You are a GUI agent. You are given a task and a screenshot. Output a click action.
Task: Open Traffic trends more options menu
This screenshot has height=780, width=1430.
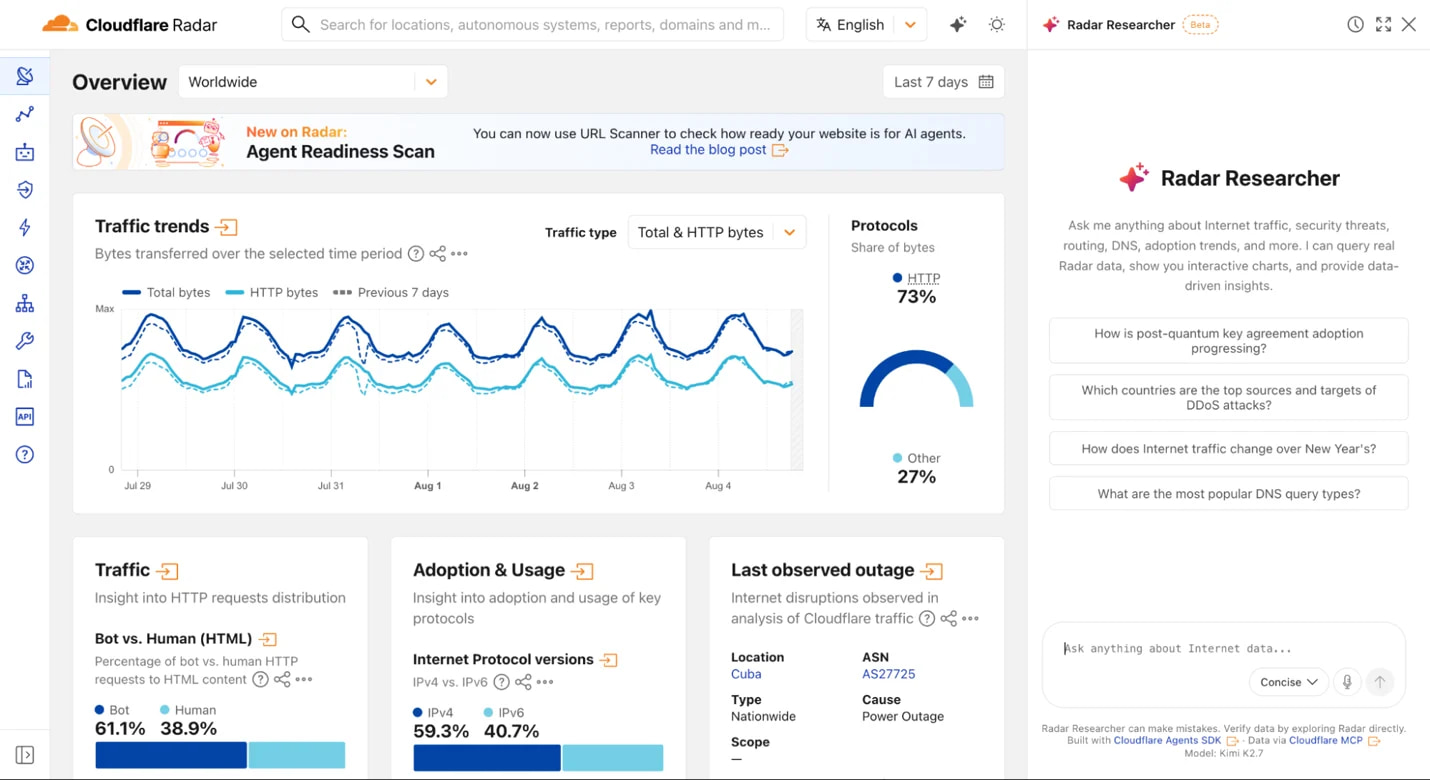[460, 254]
